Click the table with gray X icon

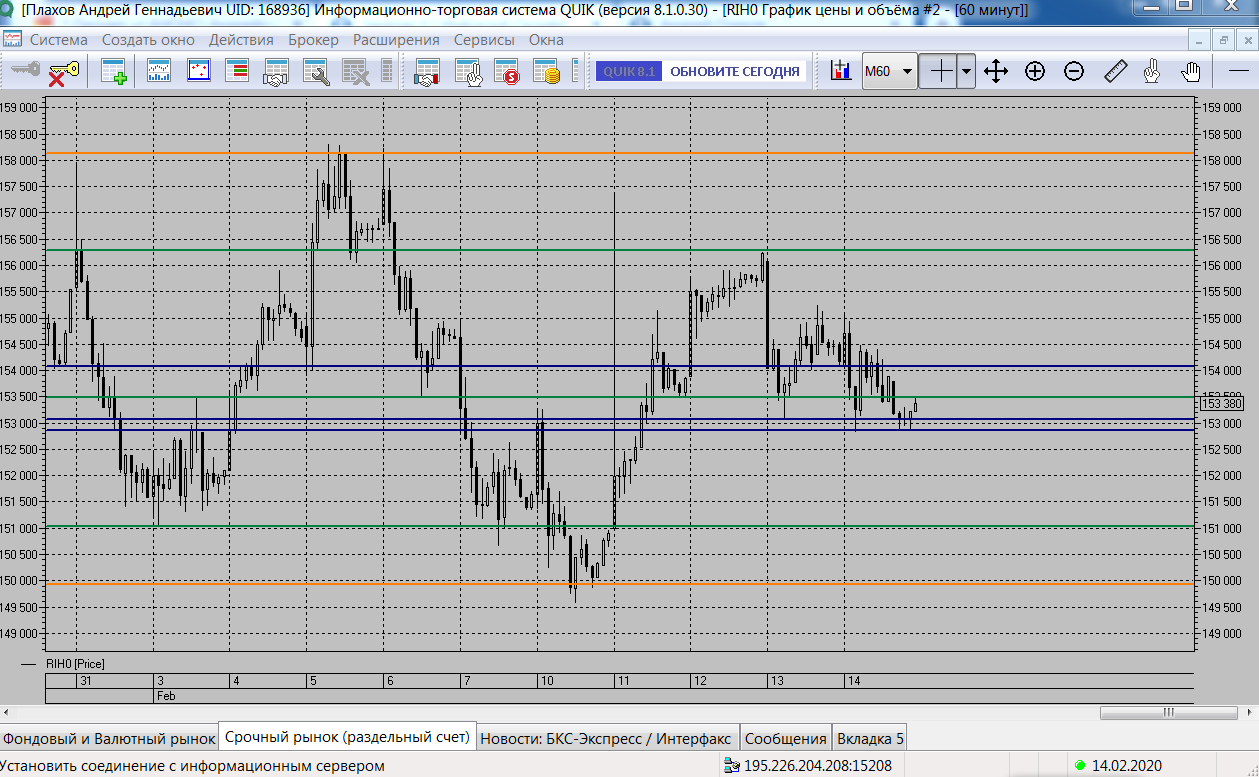pos(355,72)
